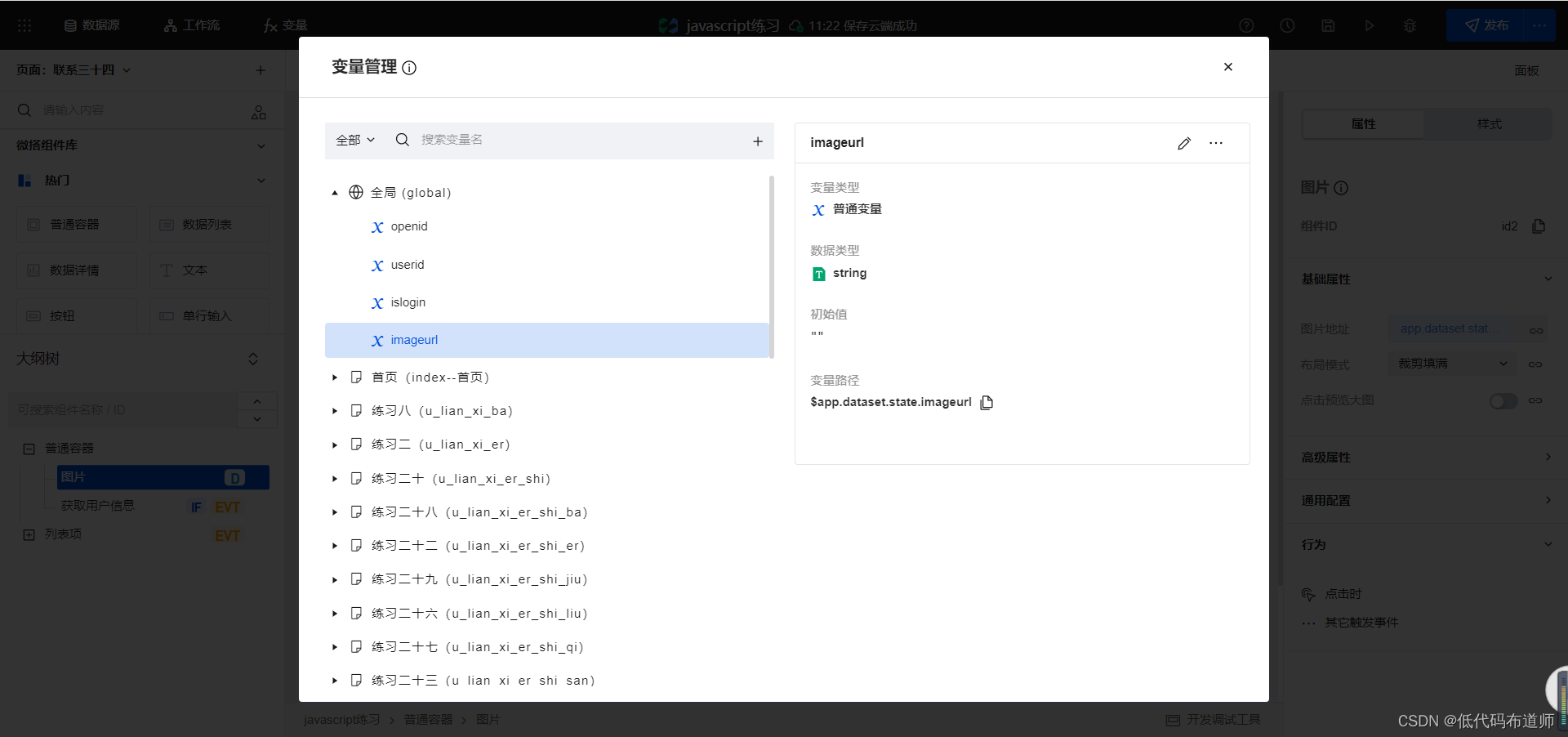Select the islogin variable
Viewport: 1568px width, 737px height.
pyautogui.click(x=408, y=302)
